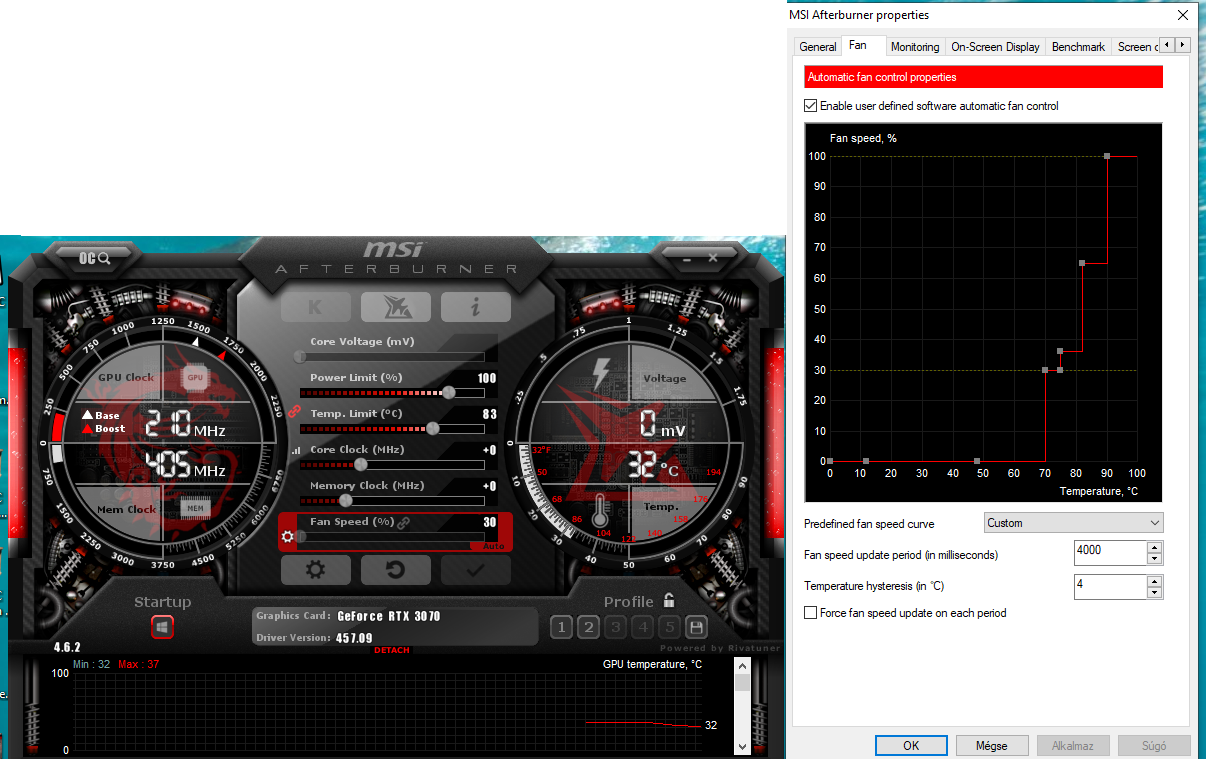Click the MEM chip icon

[195, 509]
